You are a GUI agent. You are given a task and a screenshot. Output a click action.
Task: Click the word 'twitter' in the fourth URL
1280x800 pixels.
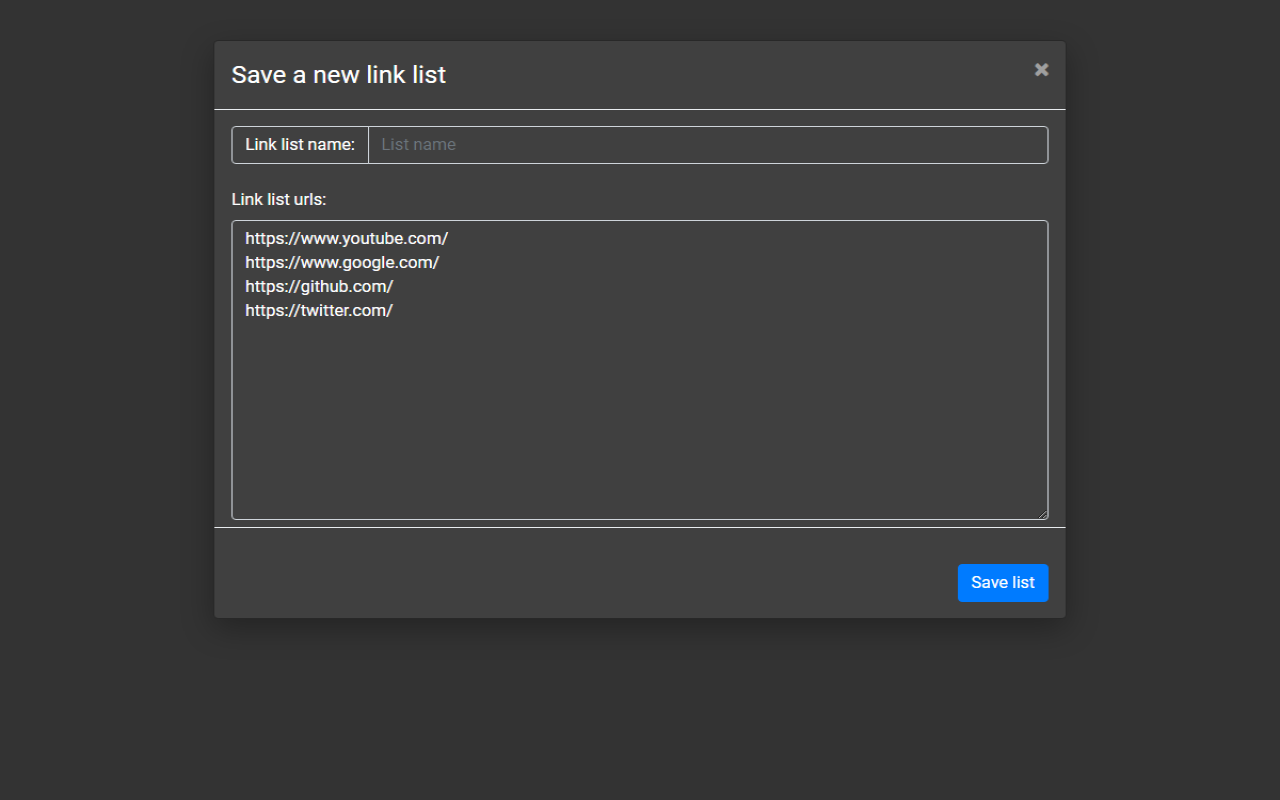click(x=327, y=310)
